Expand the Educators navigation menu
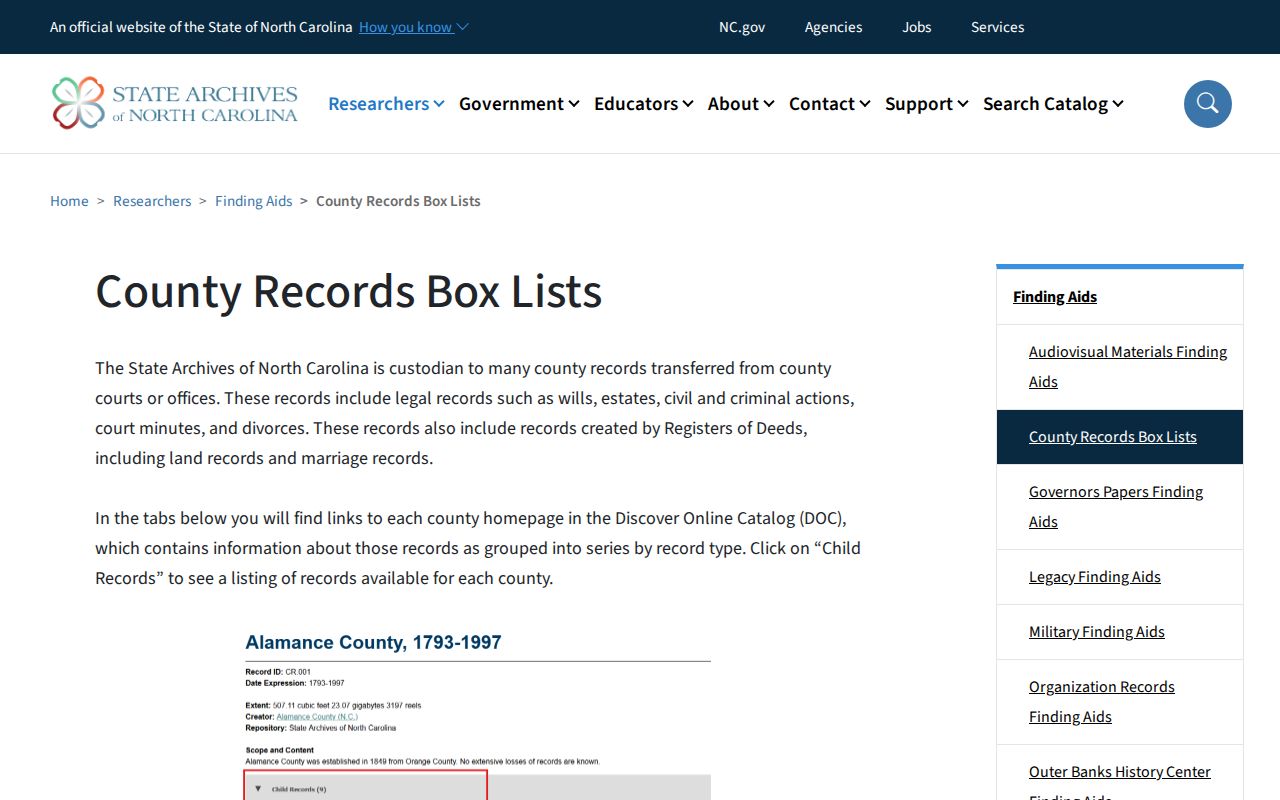The width and height of the screenshot is (1280, 800). pyautogui.click(x=643, y=104)
